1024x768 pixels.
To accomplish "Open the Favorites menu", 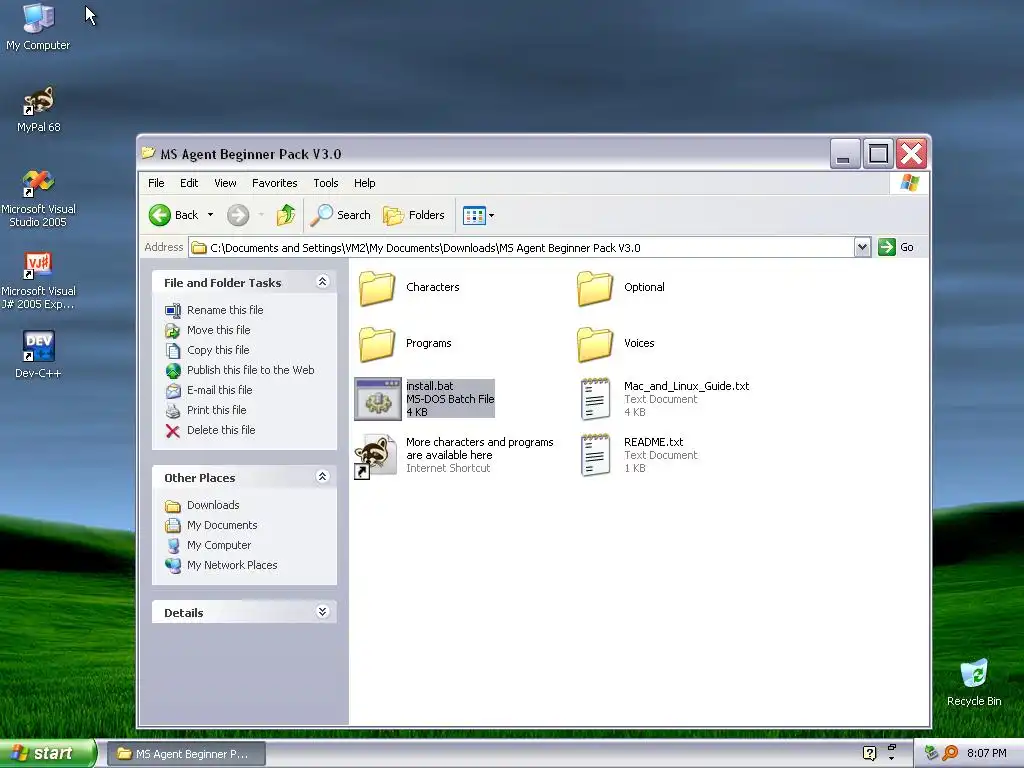I will [274, 183].
